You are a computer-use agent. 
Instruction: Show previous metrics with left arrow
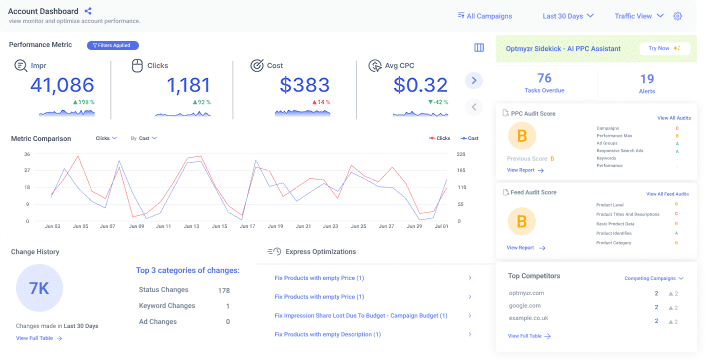coord(474,107)
